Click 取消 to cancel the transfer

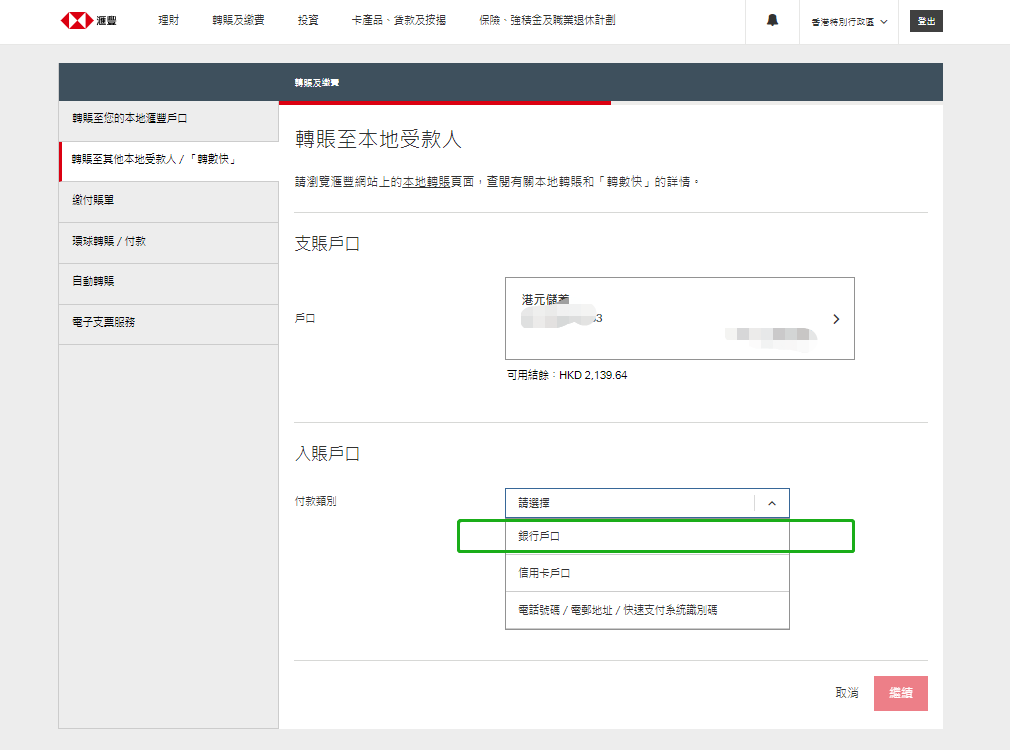[x=847, y=693]
